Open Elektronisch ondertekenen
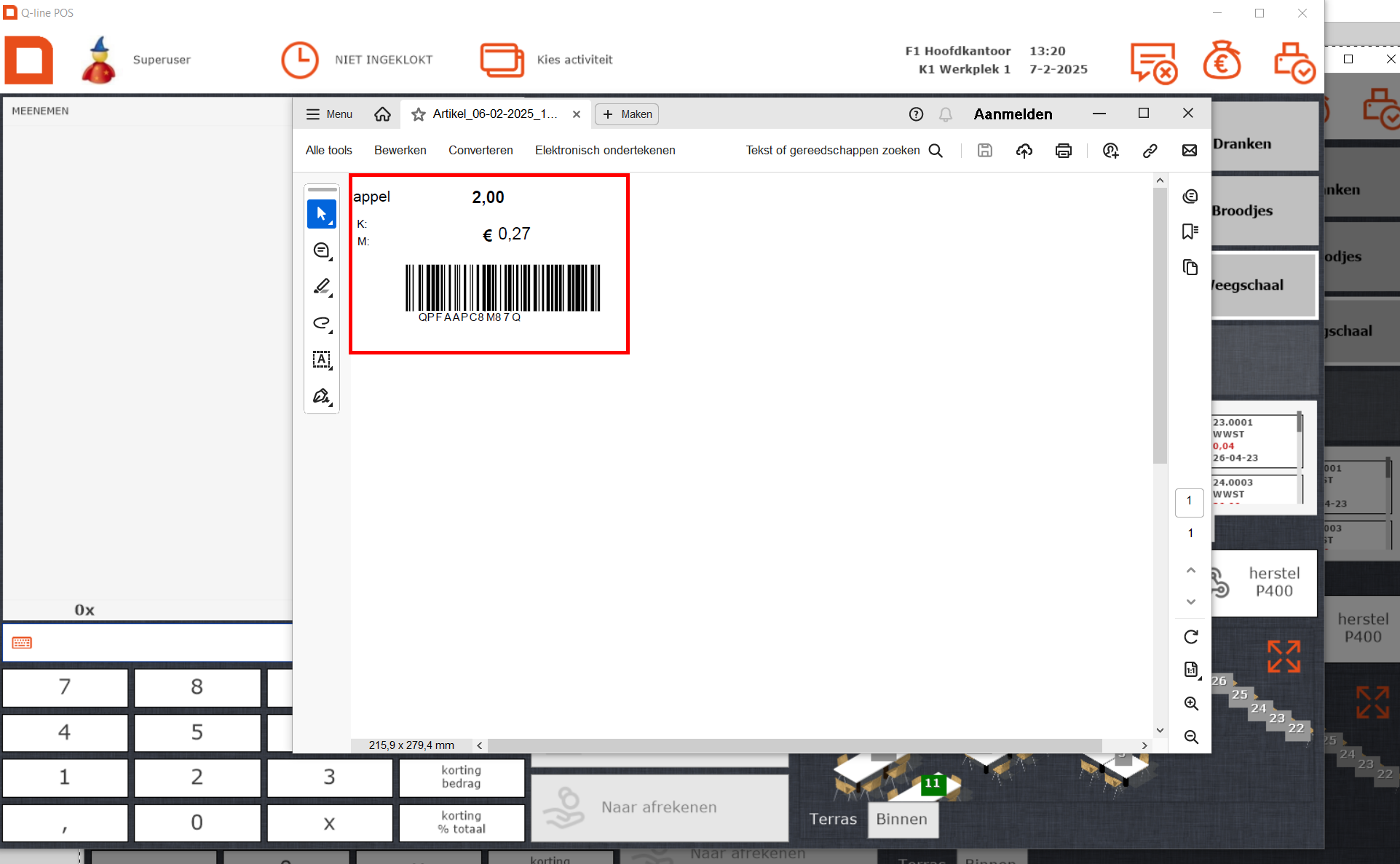Image resolution: width=1400 pixels, height=864 pixels. [x=605, y=151]
